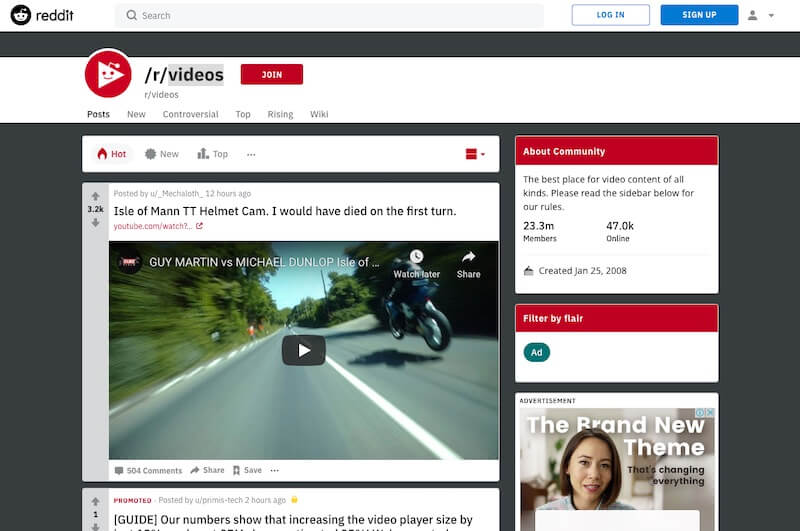Image resolution: width=800 pixels, height=531 pixels.
Task: Sort posts by Hot
Action: (x=112, y=154)
